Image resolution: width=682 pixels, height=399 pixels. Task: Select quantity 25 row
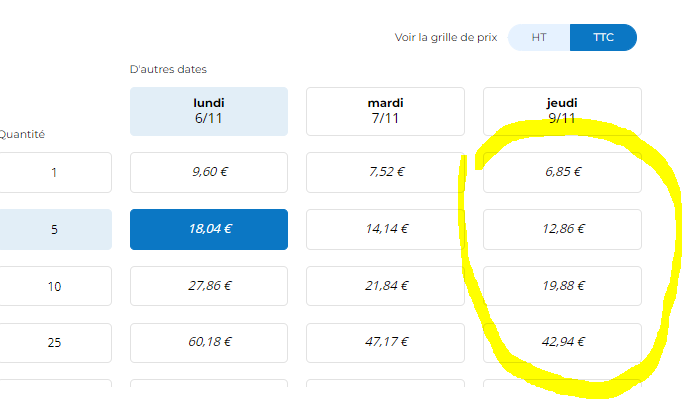tap(54, 342)
